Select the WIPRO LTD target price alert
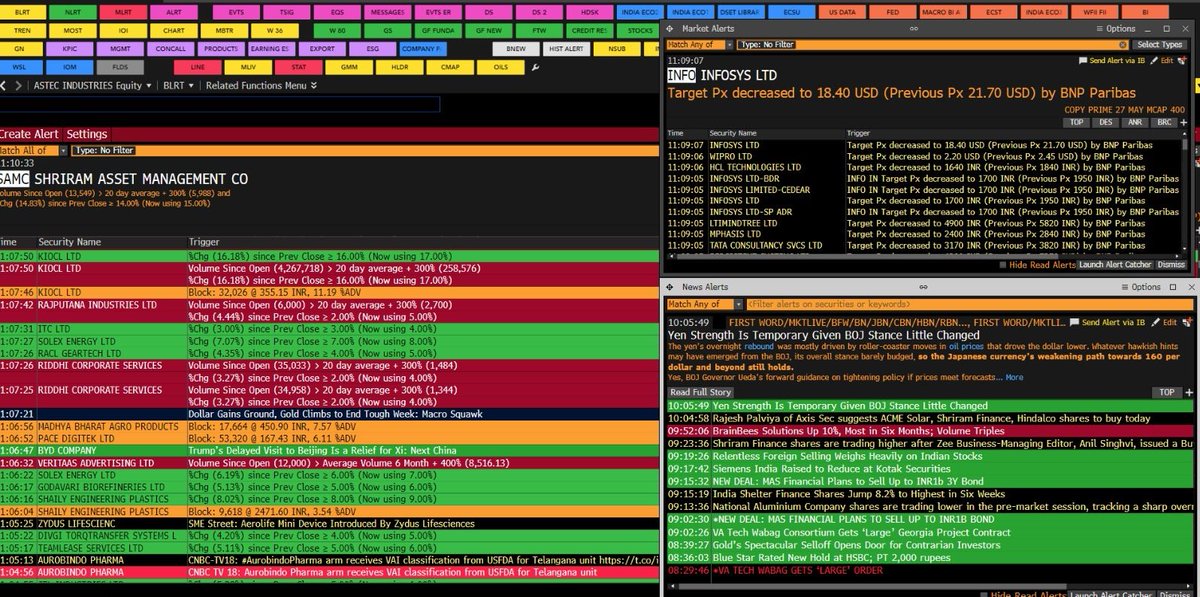Image resolution: width=1200 pixels, height=597 pixels. (924, 155)
